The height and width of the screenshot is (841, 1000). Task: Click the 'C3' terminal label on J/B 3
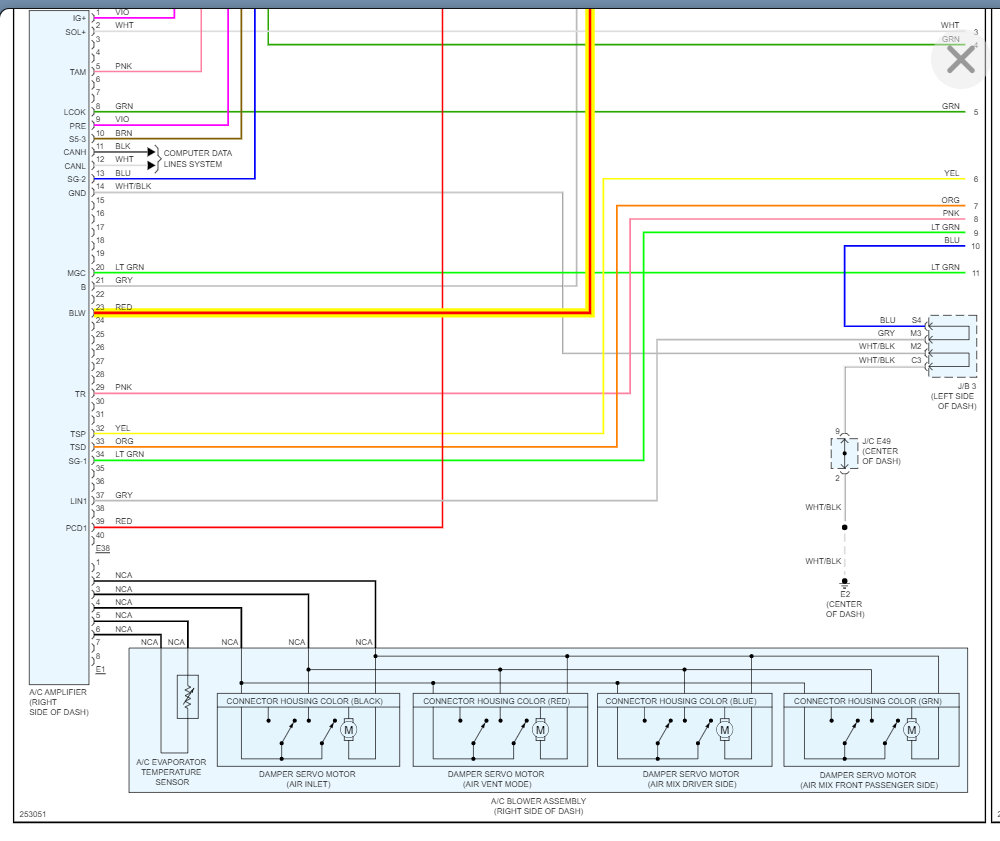[916, 360]
